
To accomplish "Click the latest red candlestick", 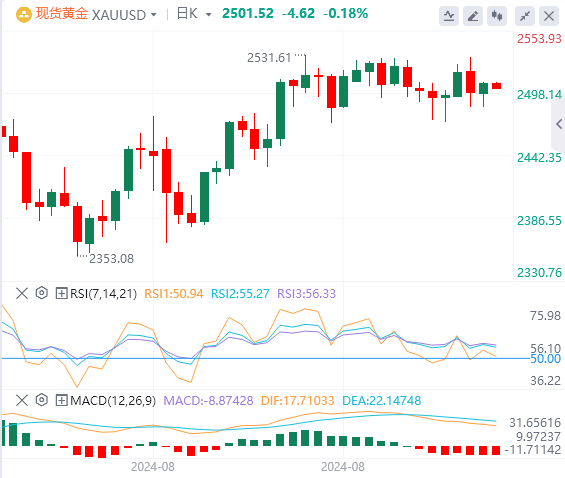I will (497, 85).
